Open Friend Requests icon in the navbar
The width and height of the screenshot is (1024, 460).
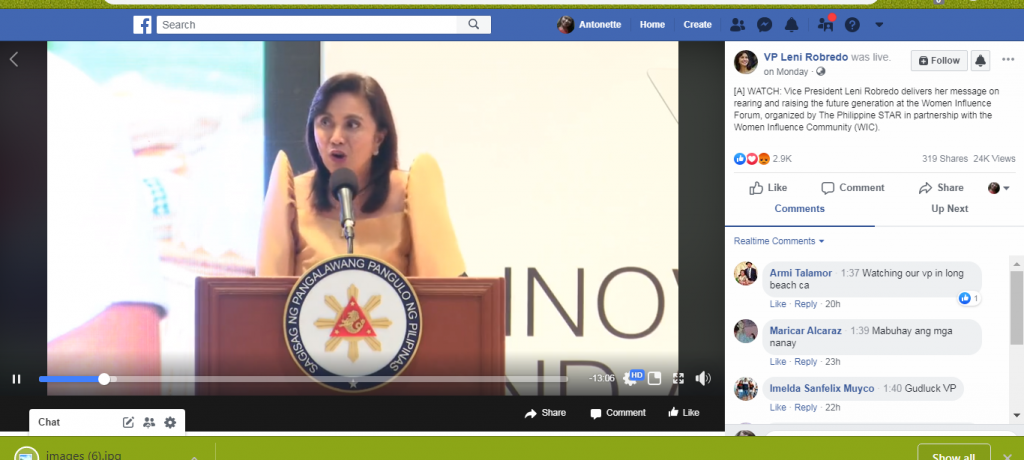coord(738,24)
